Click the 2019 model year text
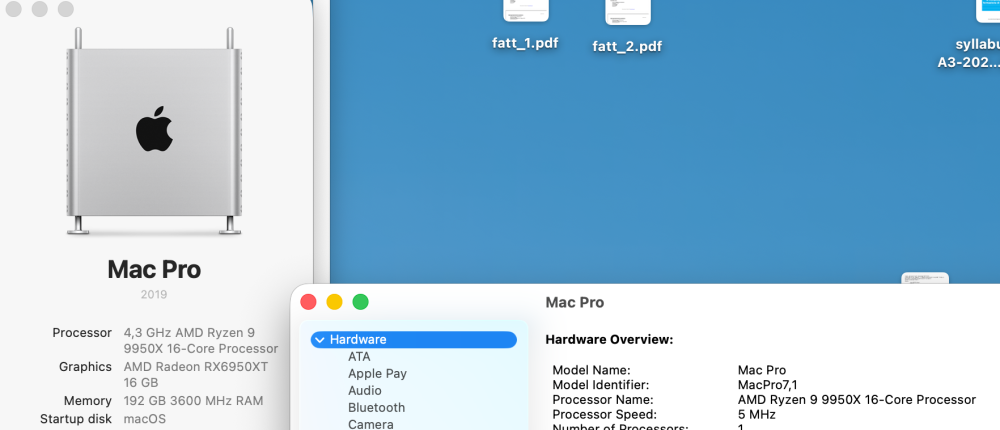 [154, 294]
